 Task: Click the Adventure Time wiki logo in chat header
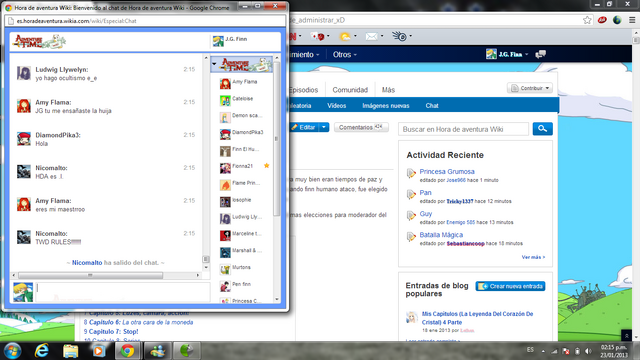pos(39,41)
